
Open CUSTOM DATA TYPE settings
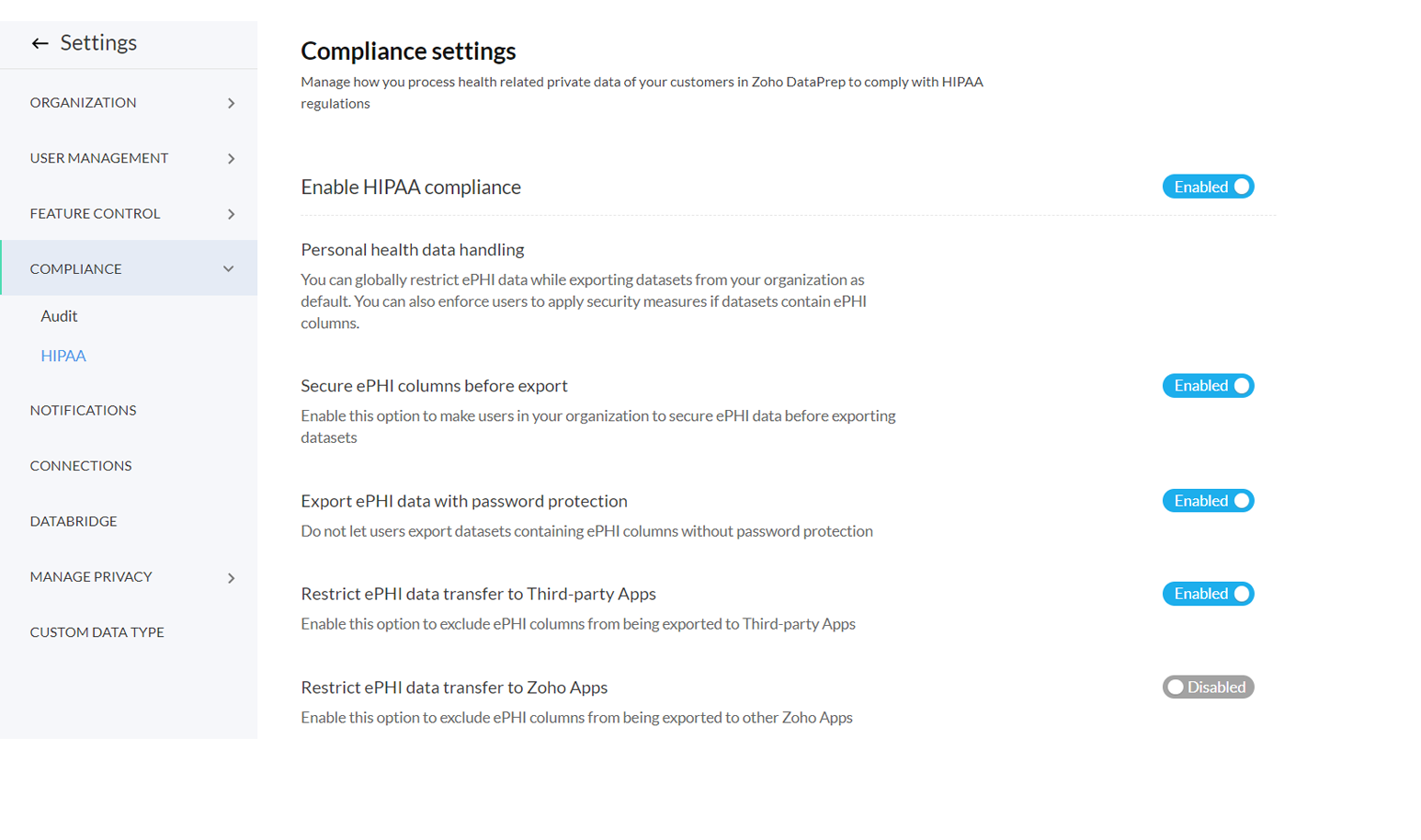pos(97,631)
